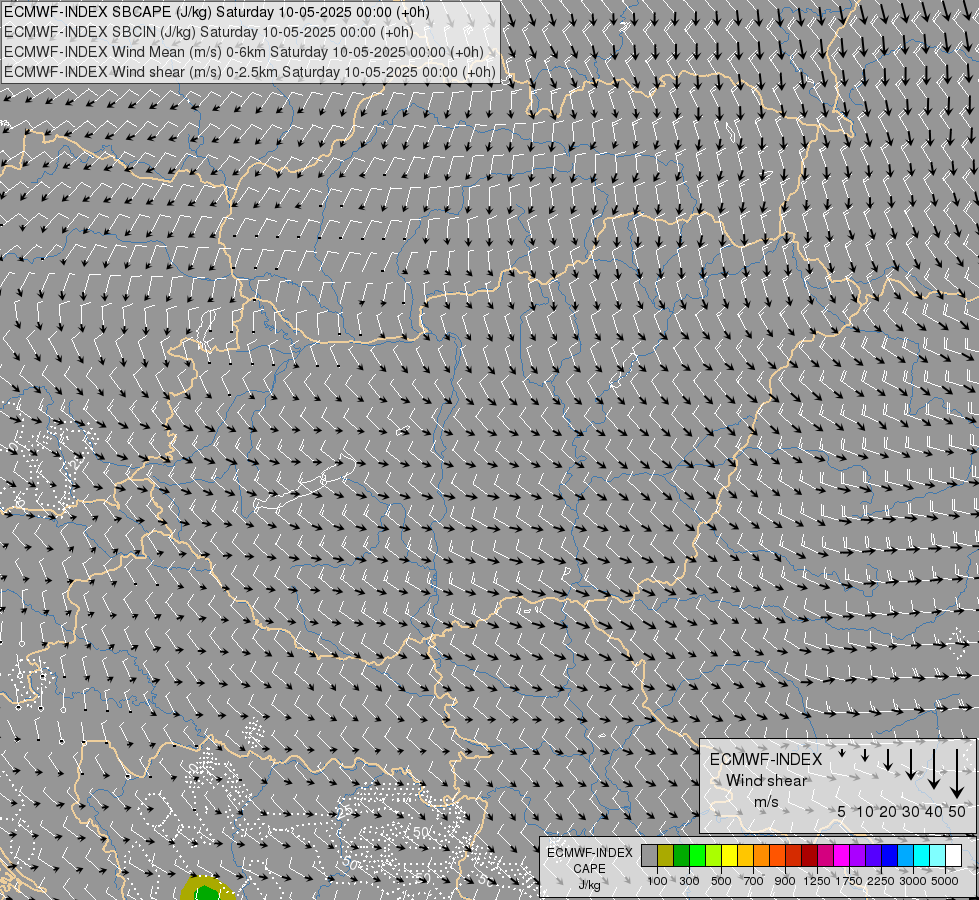Select the magenta CAPE legend swatch
979x900 pixels.
842,855
